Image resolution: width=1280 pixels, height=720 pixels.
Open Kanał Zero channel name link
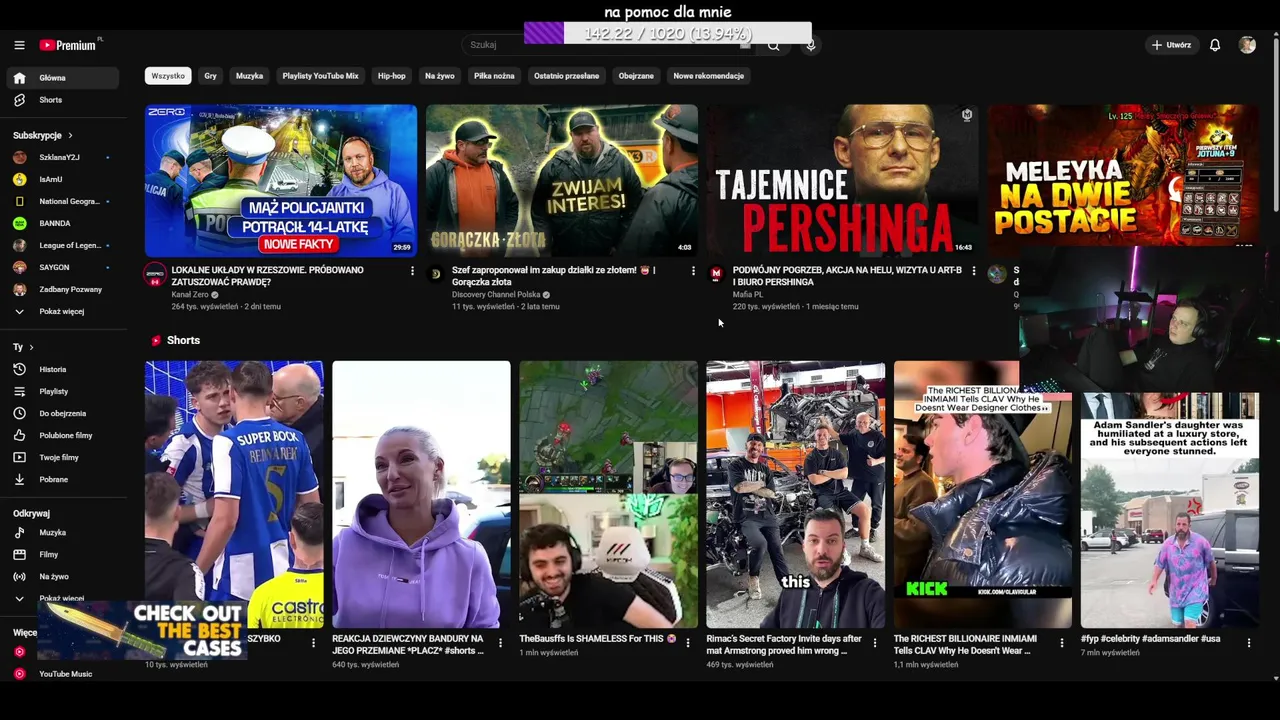coord(190,295)
